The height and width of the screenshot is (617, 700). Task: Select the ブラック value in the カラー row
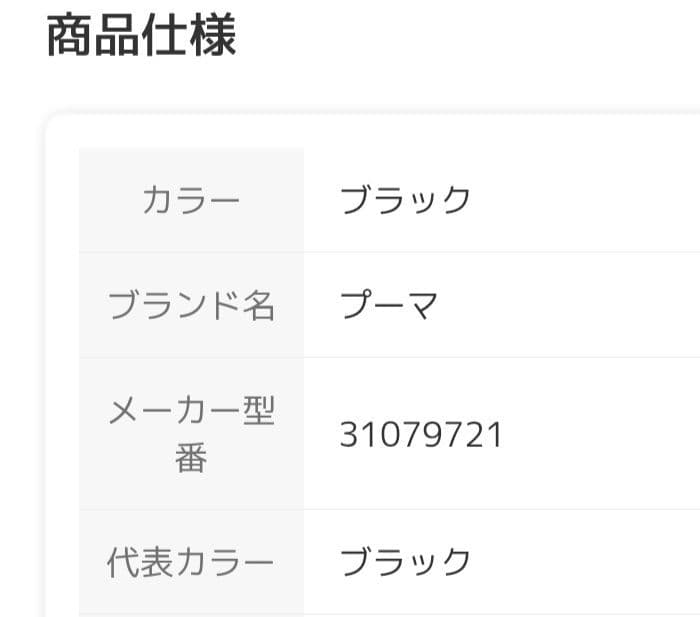pos(405,201)
